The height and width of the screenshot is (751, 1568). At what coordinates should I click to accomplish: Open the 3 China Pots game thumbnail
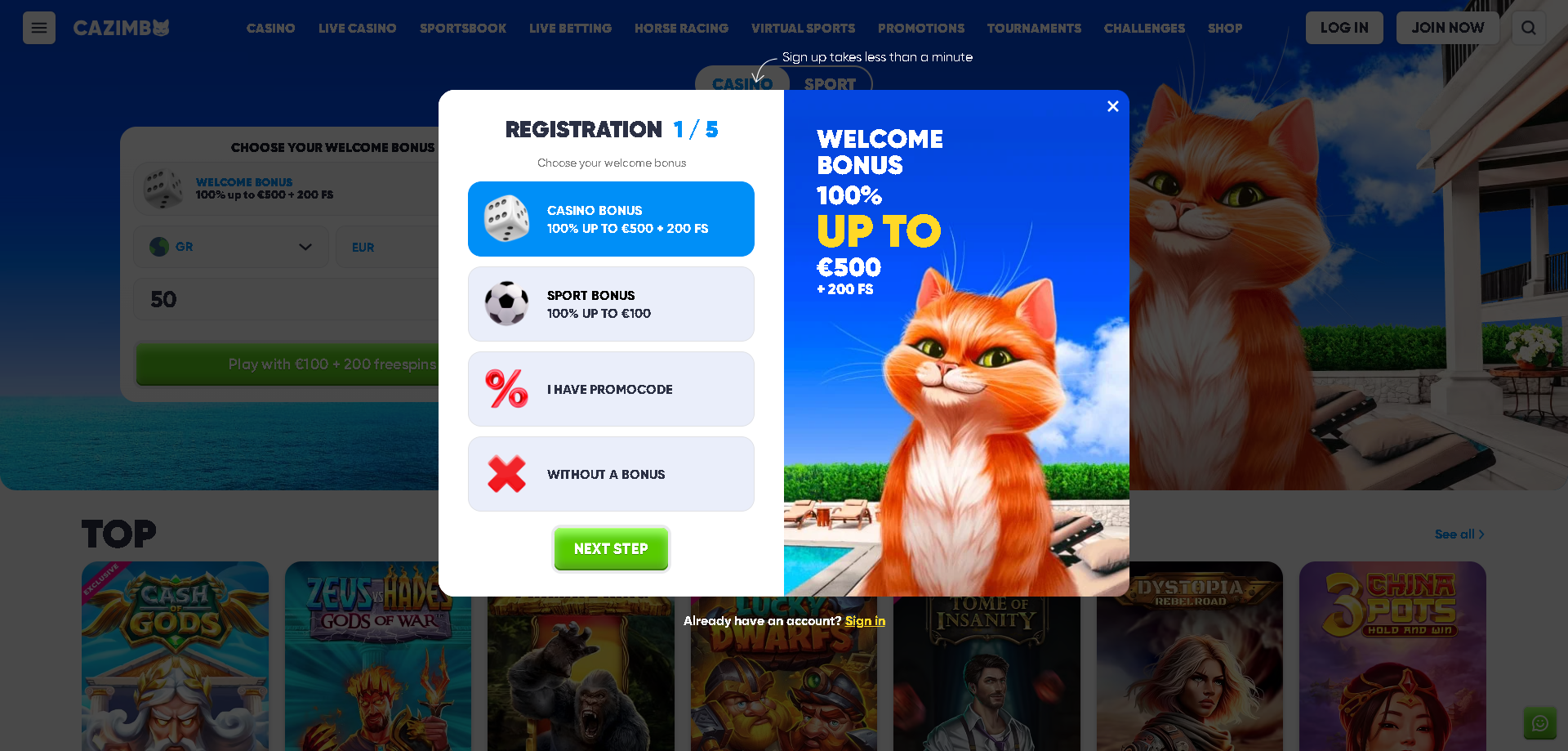[x=1392, y=656]
